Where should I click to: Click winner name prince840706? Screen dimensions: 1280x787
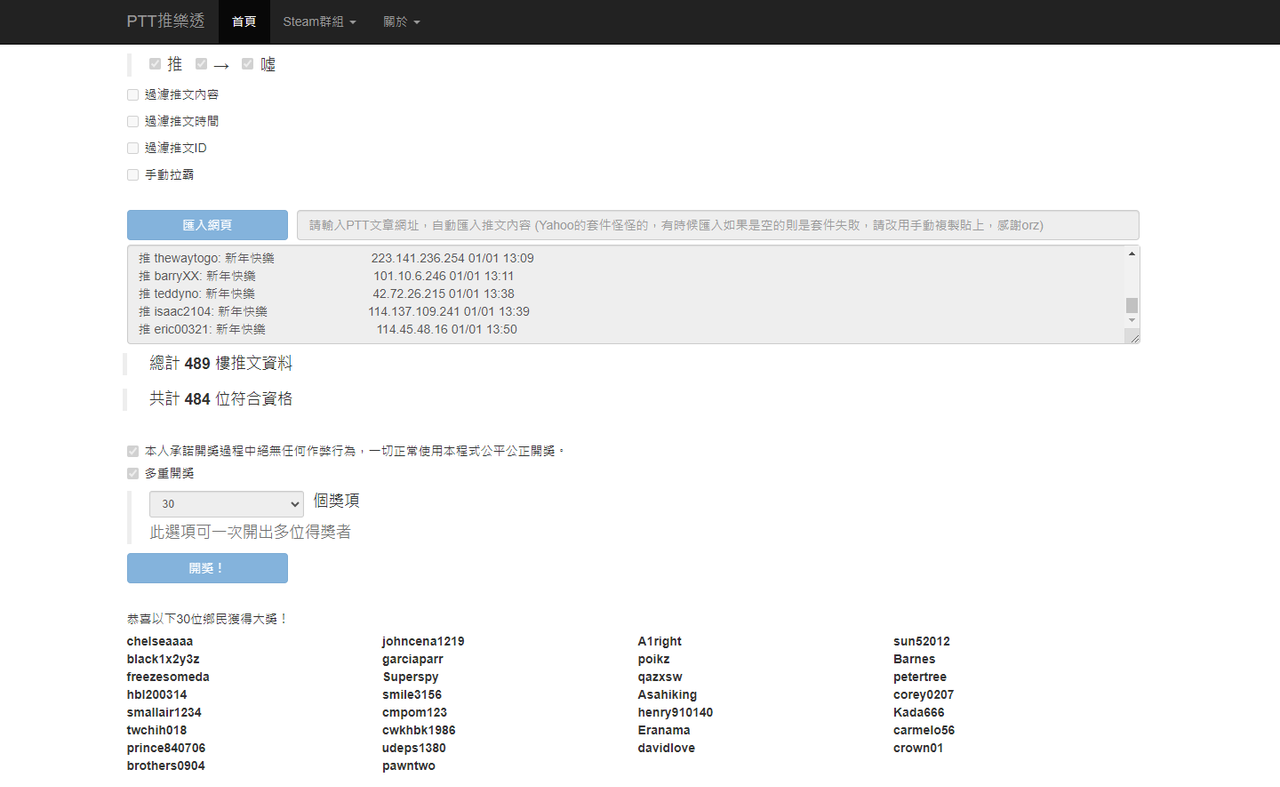coord(166,748)
